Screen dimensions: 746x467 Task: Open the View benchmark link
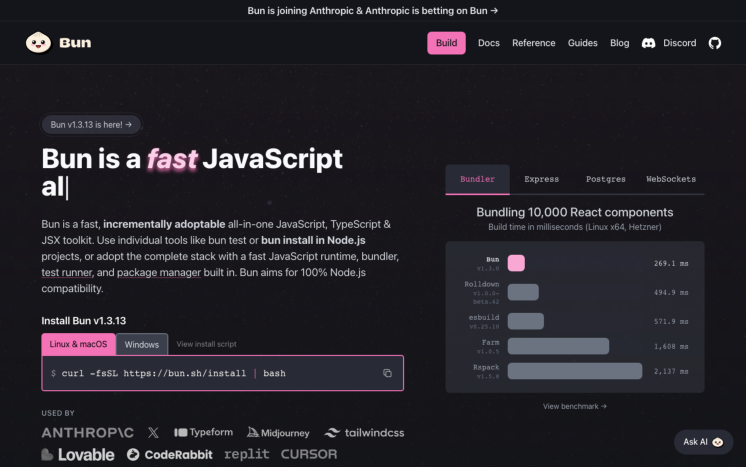[x=575, y=406]
